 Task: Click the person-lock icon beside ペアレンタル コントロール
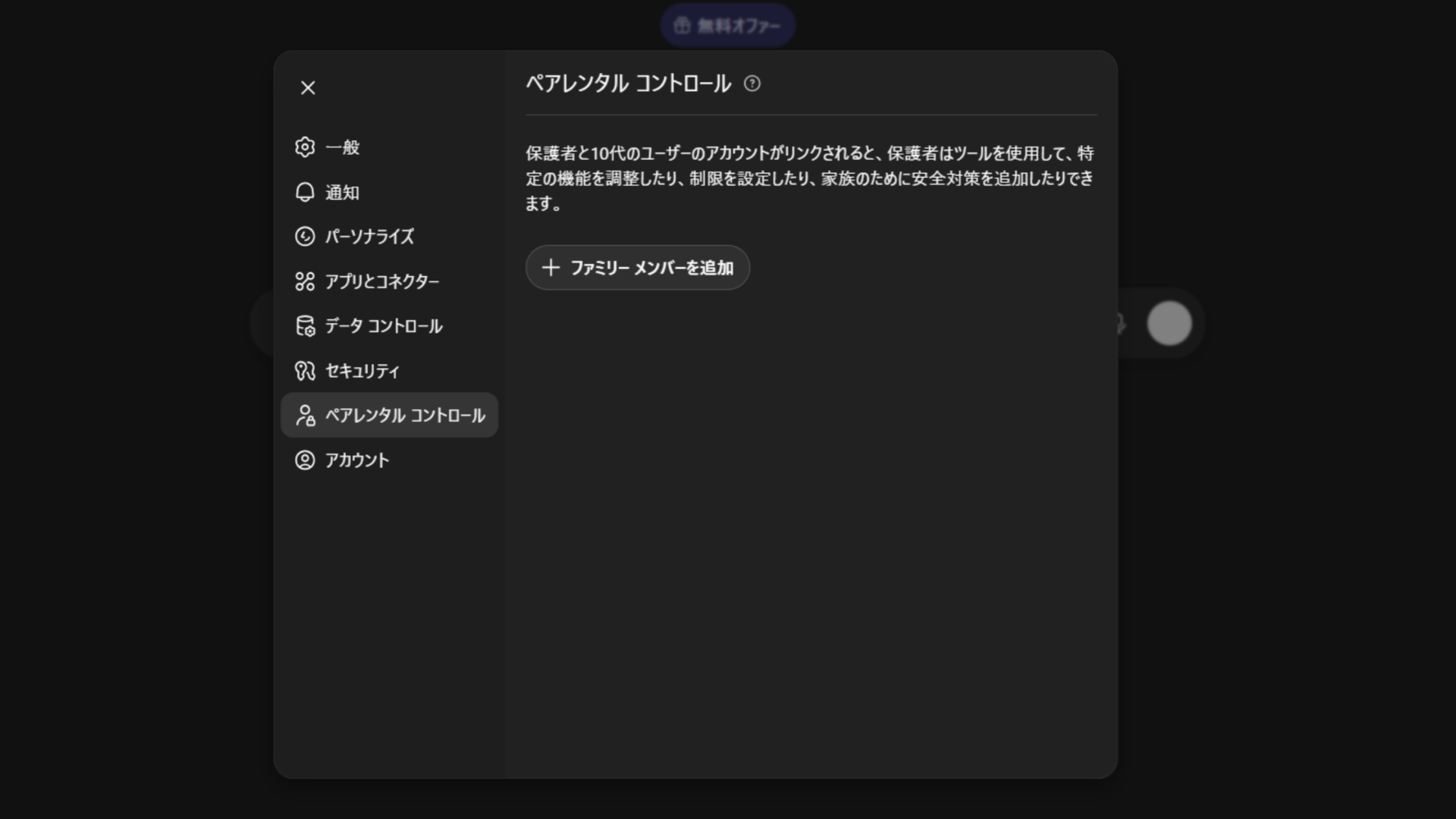(305, 416)
